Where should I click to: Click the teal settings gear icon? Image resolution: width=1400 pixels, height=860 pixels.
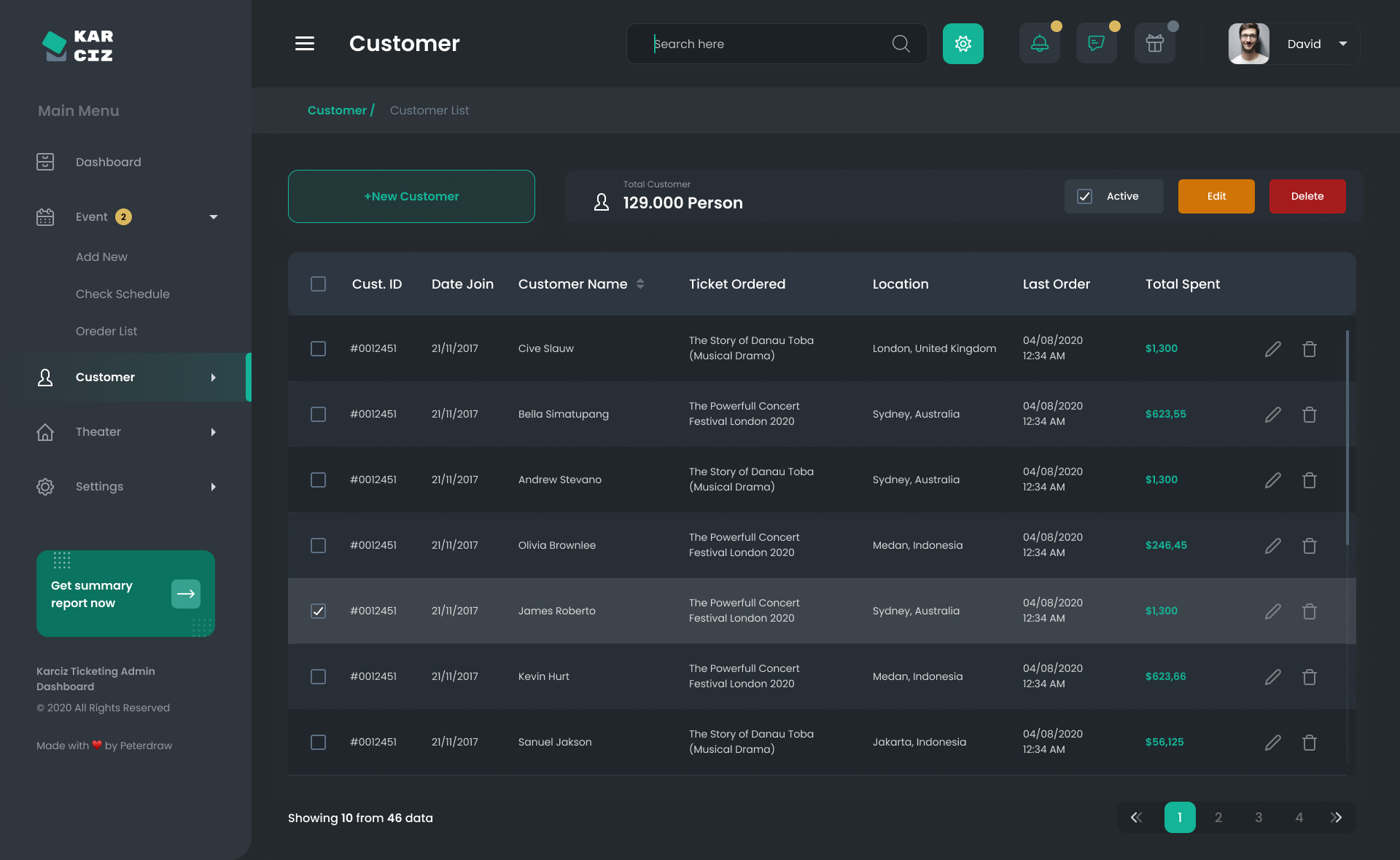(962, 44)
